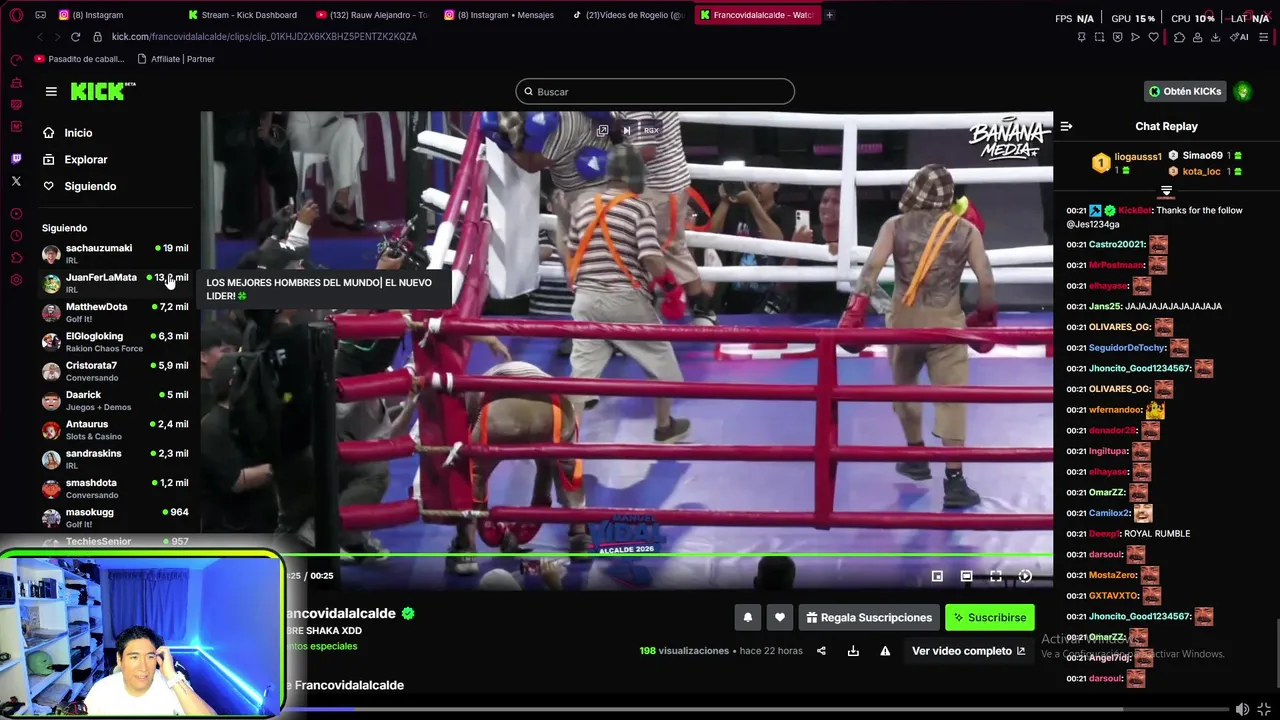
Task: Open Daarick channel in following list
Action: (115, 400)
